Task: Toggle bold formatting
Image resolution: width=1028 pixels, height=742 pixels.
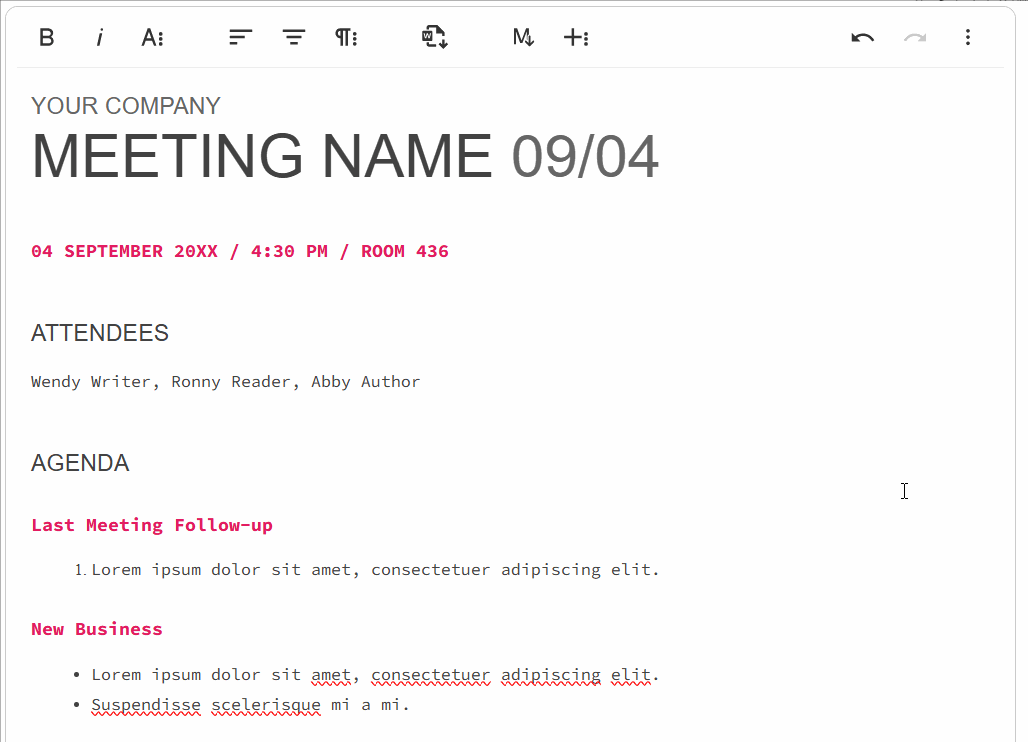Action: [46, 38]
